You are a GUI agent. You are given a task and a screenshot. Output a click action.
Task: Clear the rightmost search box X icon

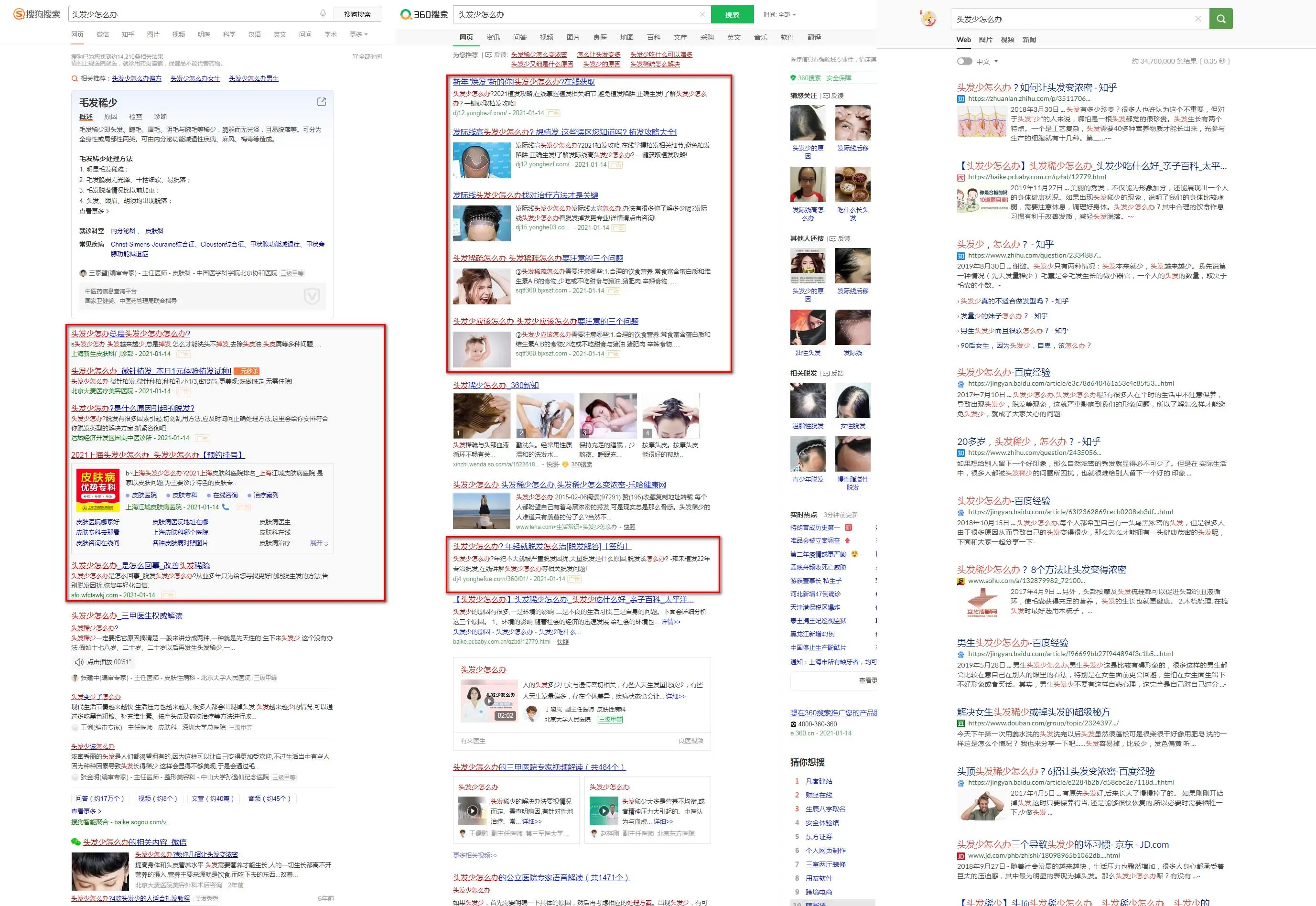(1198, 19)
